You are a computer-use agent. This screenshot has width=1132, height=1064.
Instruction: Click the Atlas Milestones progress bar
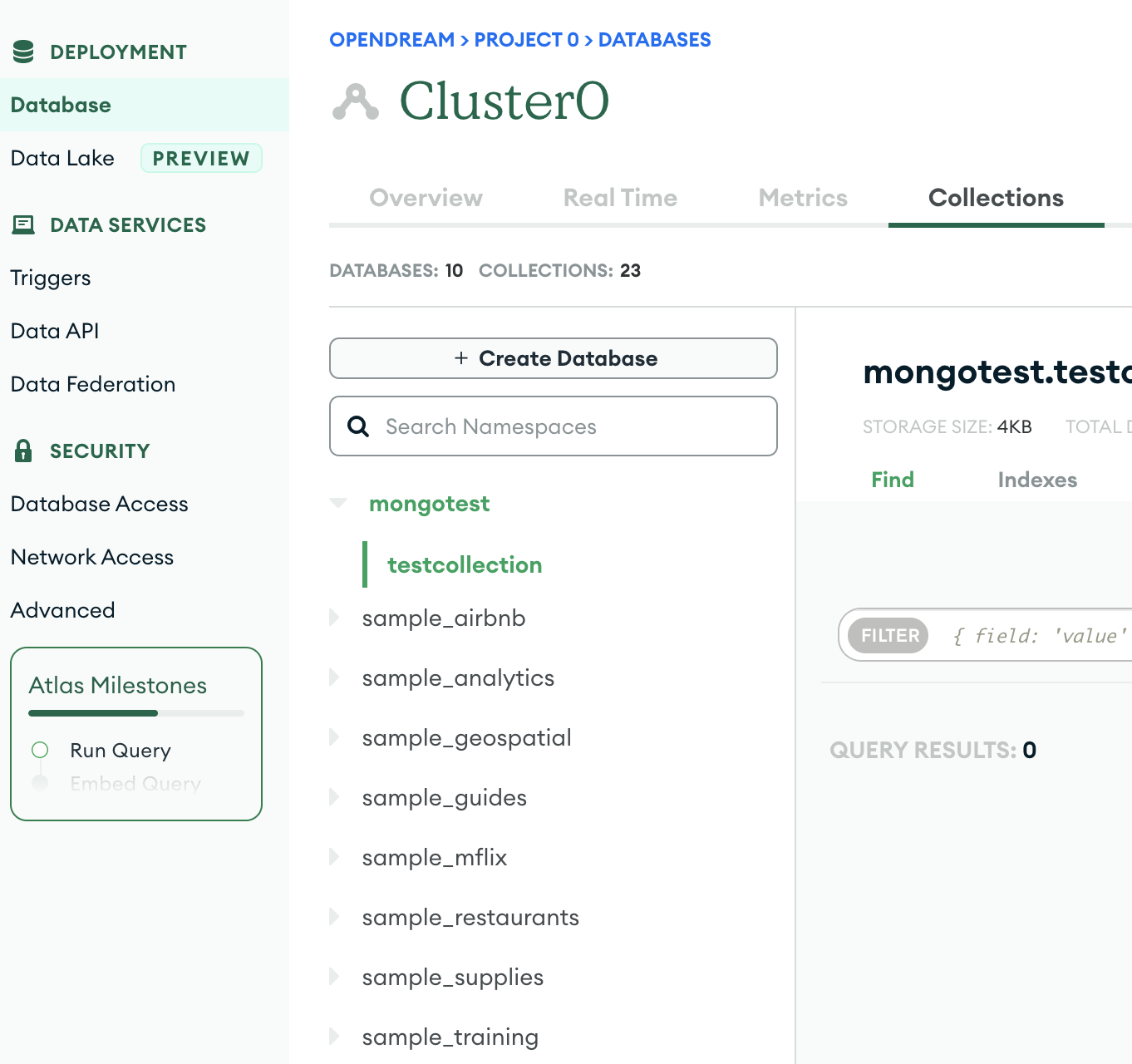pyautogui.click(x=136, y=713)
